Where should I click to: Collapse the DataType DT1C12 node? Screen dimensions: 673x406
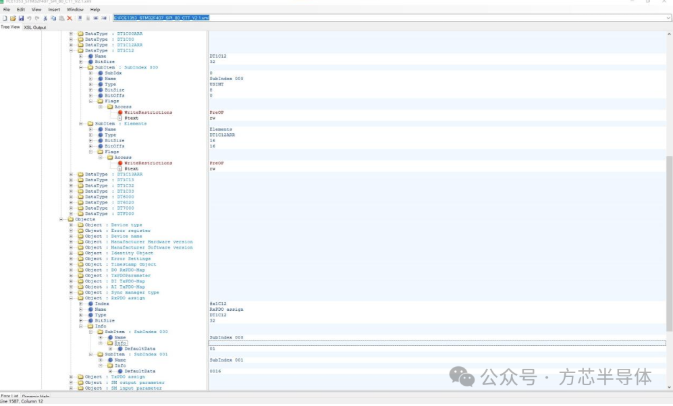(71, 50)
